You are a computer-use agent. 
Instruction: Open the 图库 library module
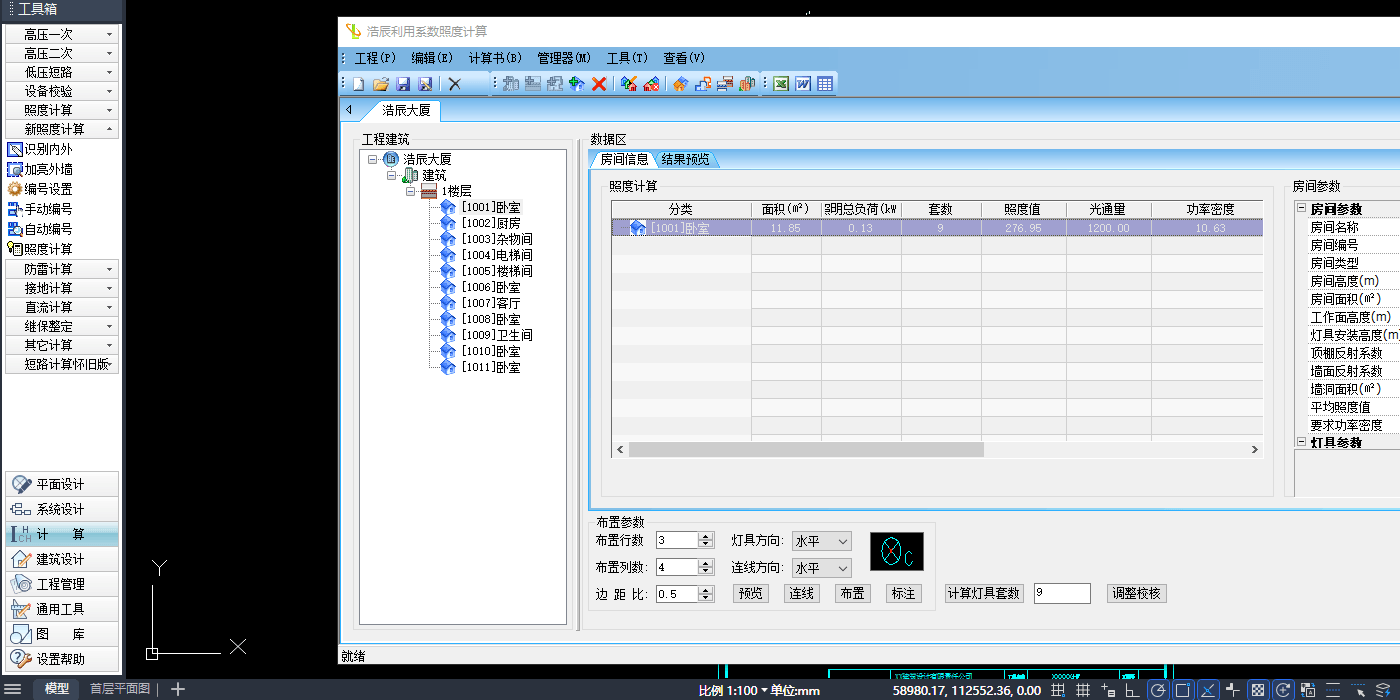[61, 634]
